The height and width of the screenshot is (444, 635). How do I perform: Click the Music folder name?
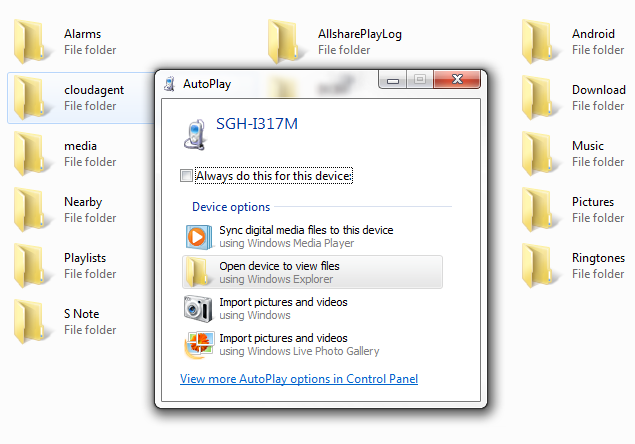tap(588, 146)
